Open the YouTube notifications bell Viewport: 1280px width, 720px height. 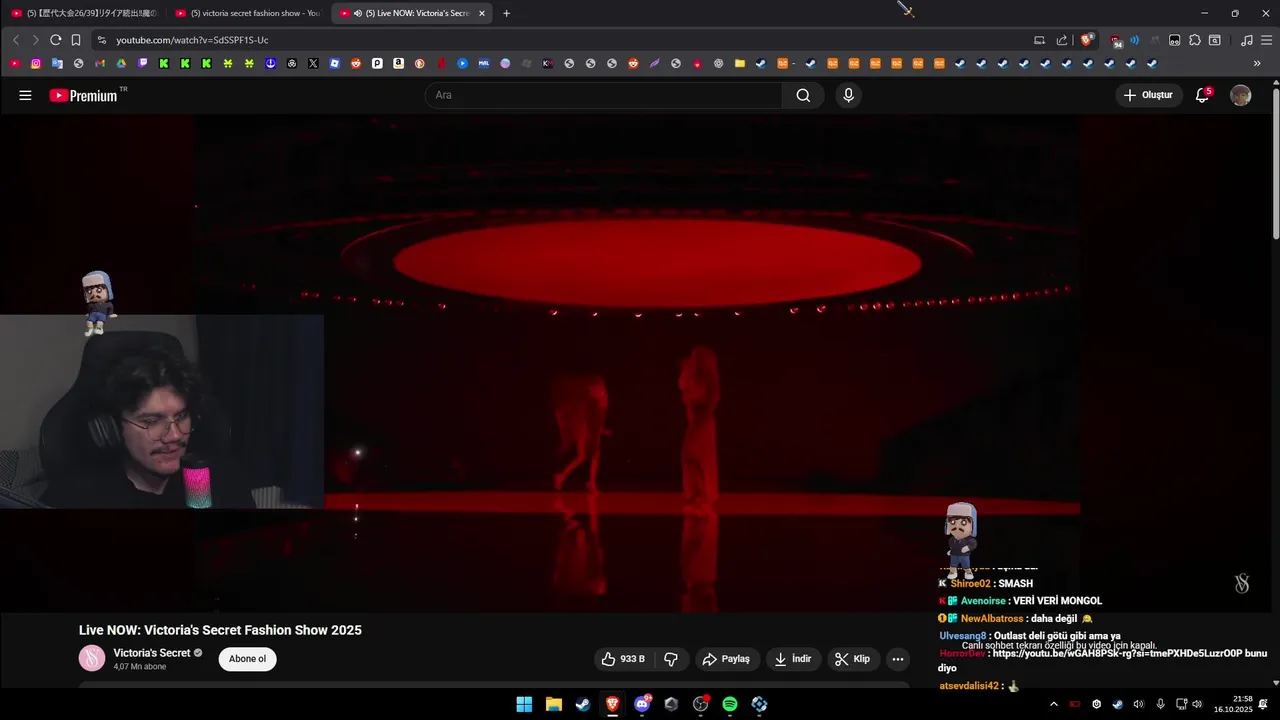tap(1203, 95)
